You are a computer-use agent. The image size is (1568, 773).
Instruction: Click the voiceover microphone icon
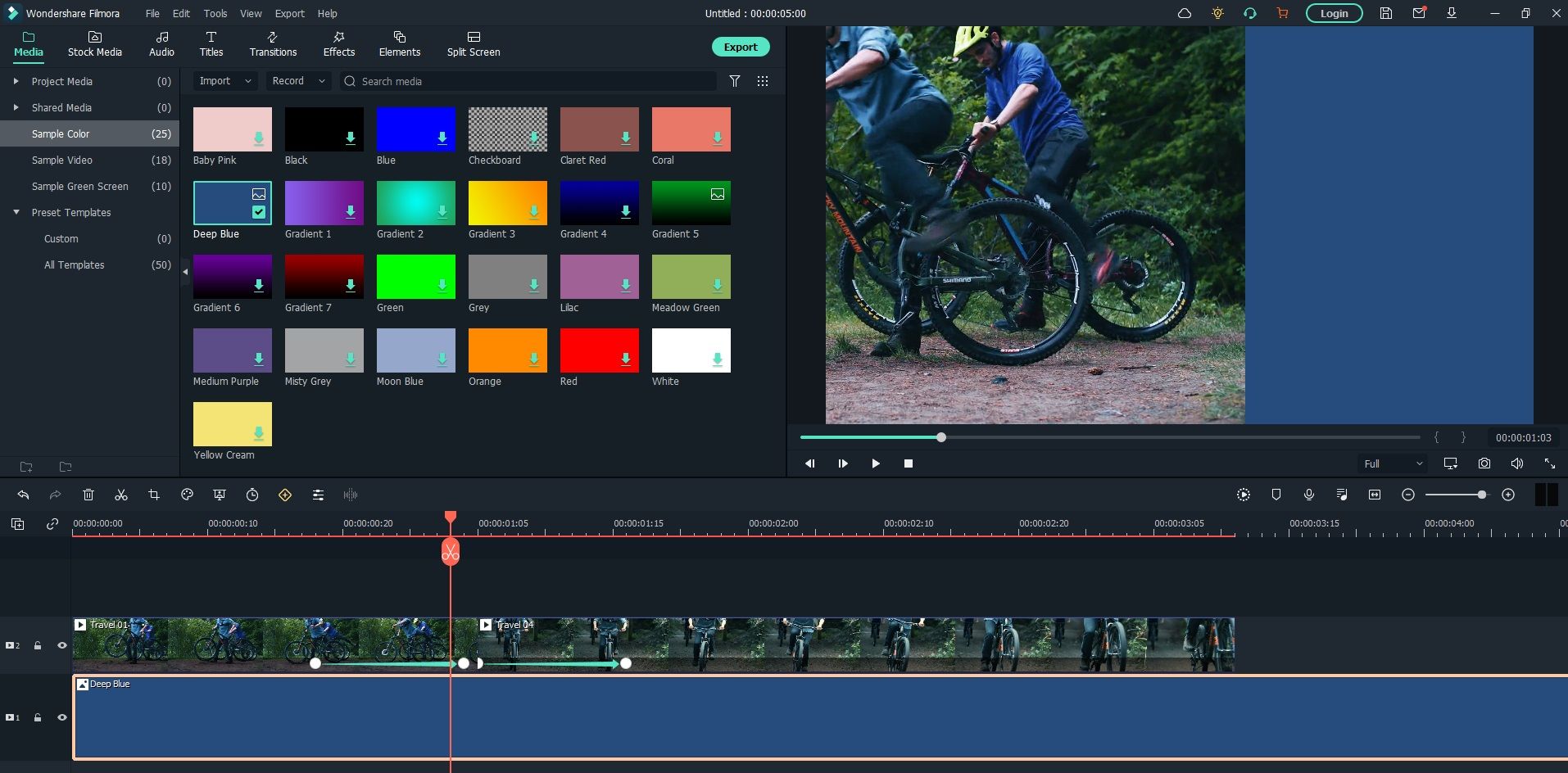coord(1309,495)
